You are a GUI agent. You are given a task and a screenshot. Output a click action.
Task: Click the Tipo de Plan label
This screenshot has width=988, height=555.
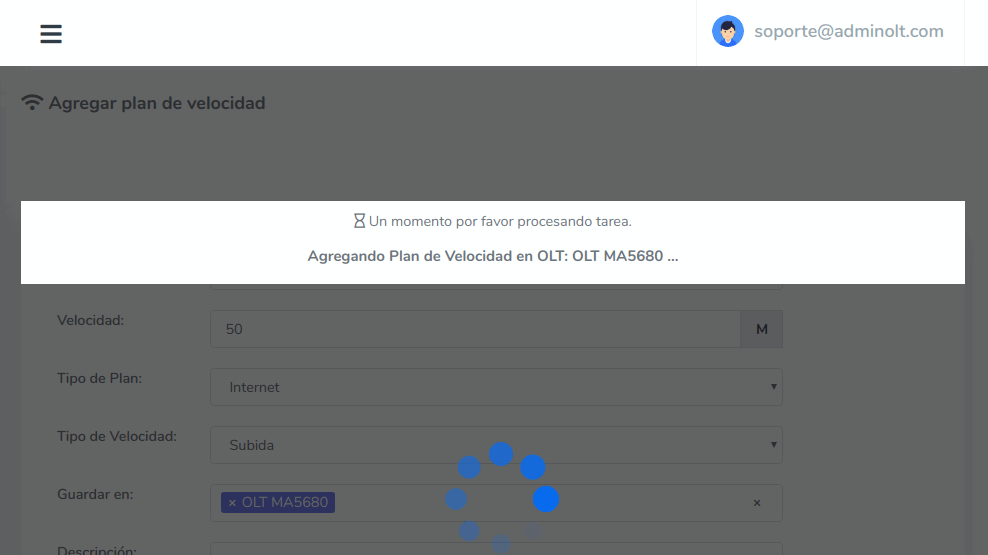point(100,379)
